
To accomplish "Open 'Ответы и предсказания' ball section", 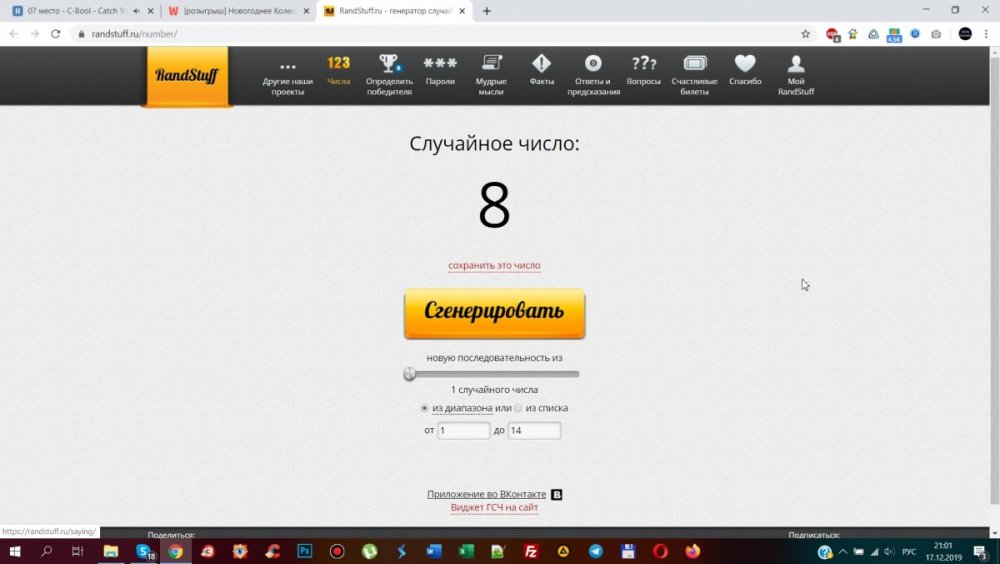I will (x=593, y=76).
